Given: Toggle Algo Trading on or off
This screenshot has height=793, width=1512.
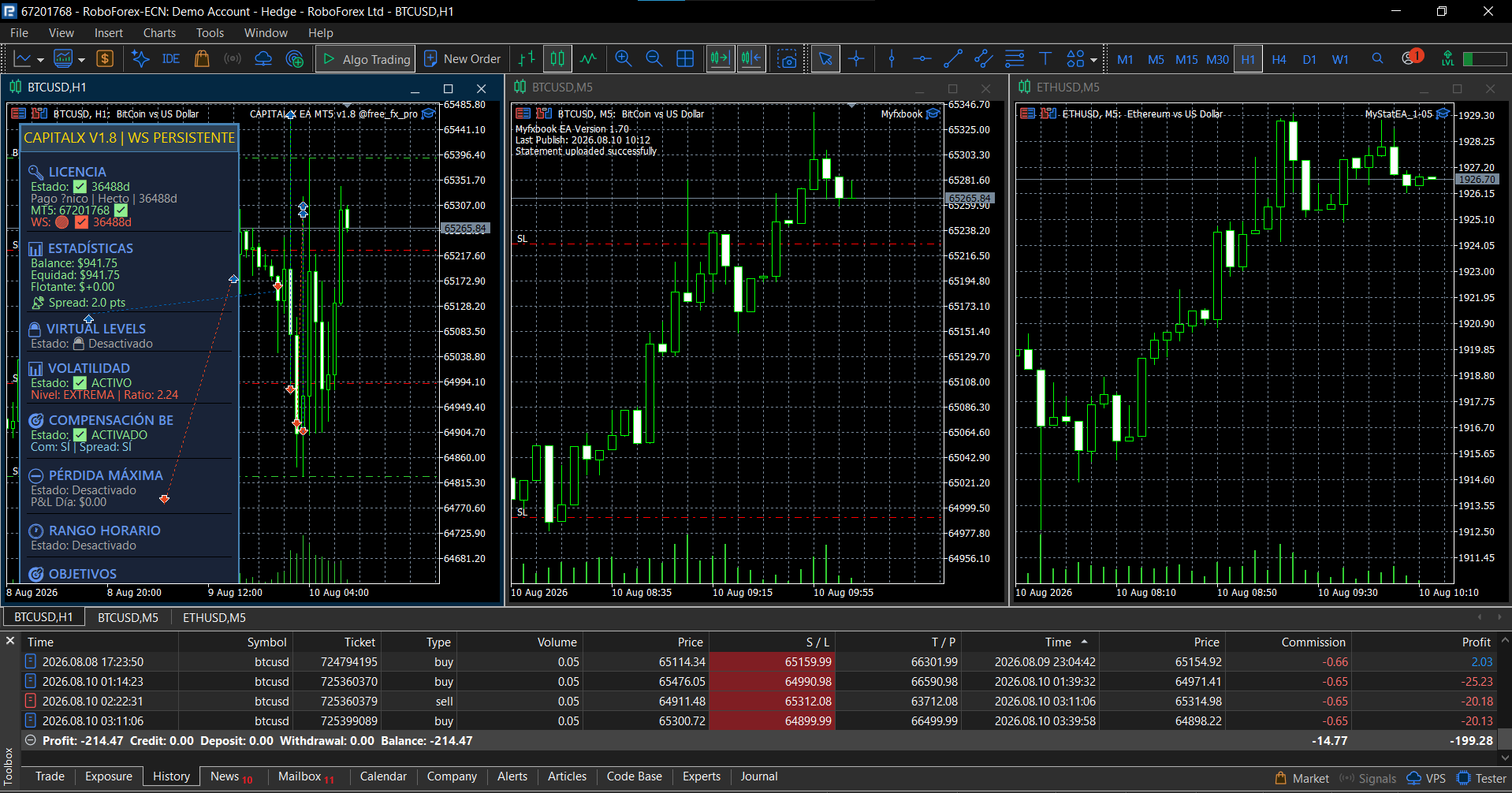Looking at the screenshot, I should [x=366, y=59].
